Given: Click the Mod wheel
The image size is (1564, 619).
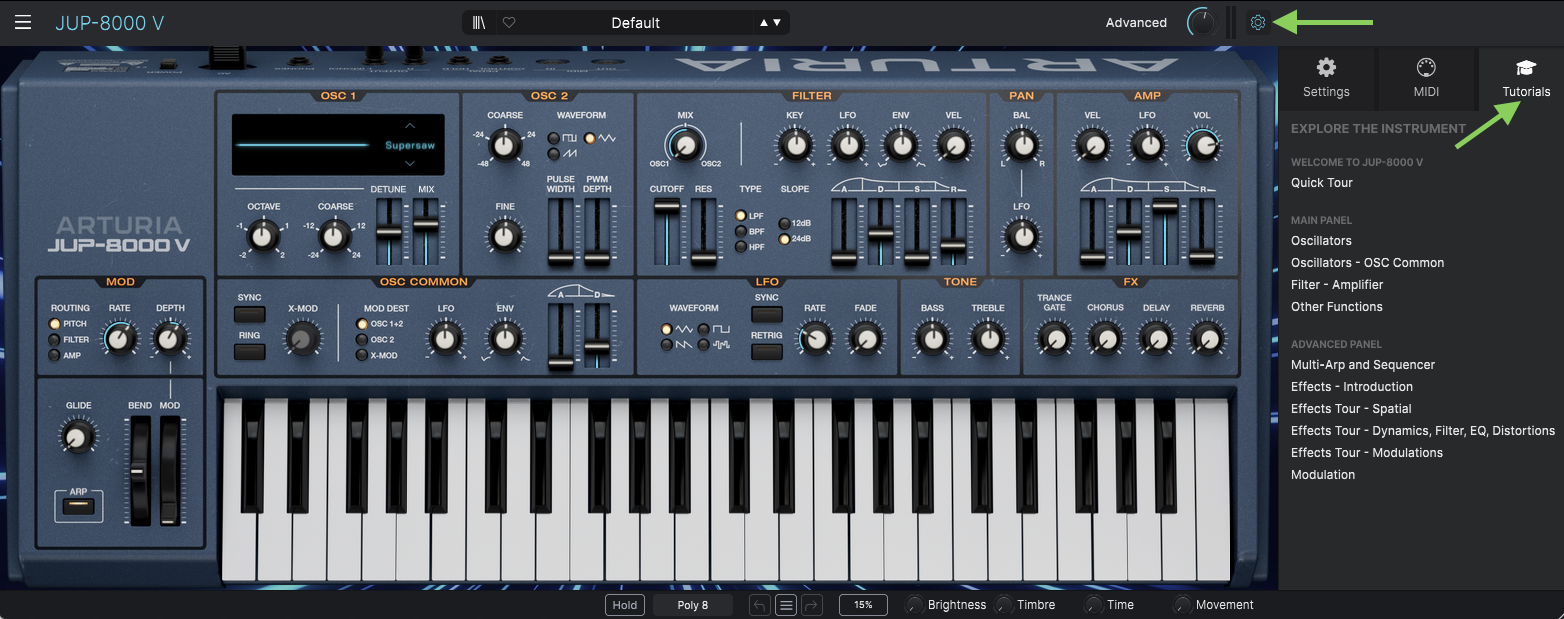Looking at the screenshot, I should (172, 471).
